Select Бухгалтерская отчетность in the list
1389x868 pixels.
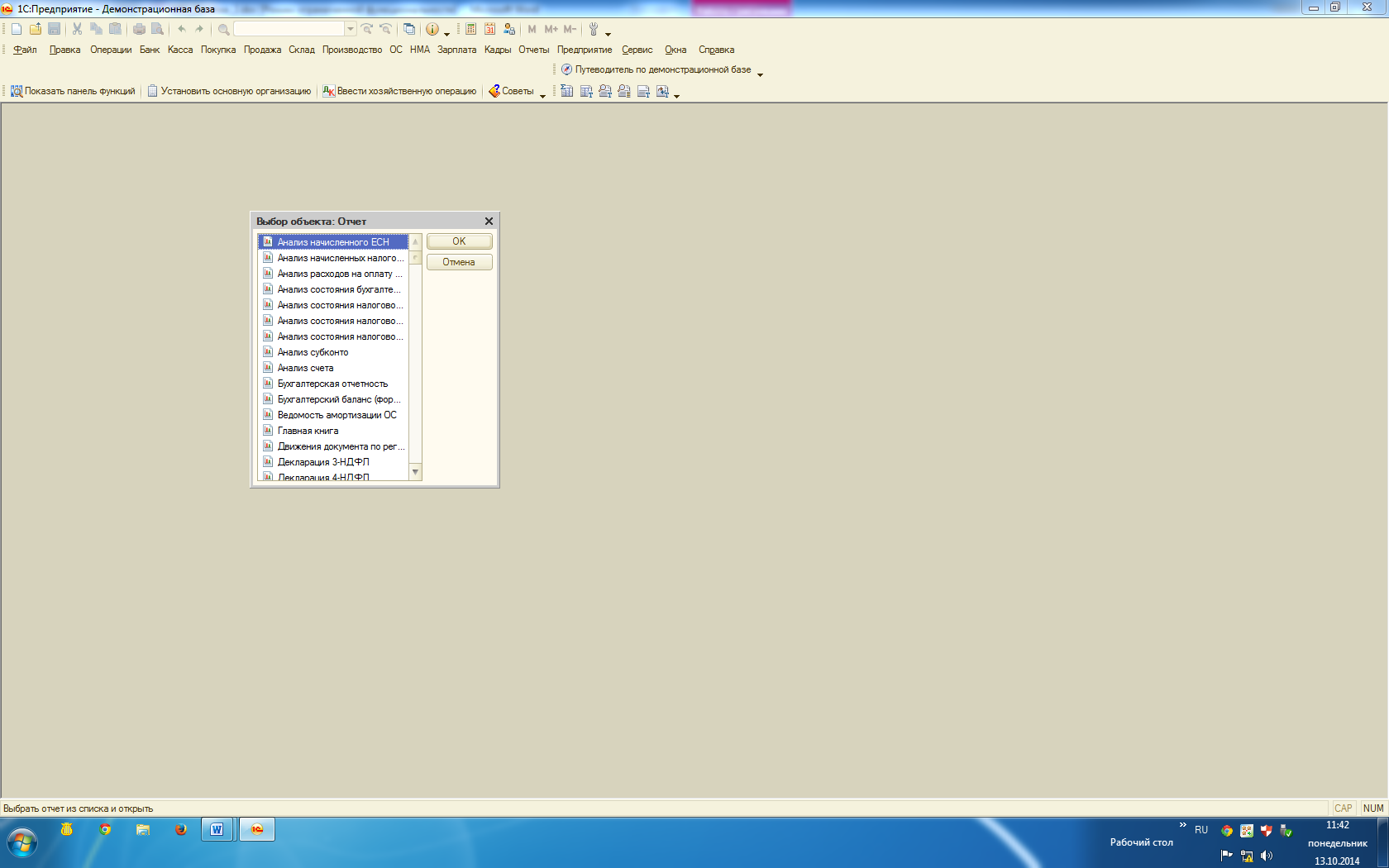333,384
